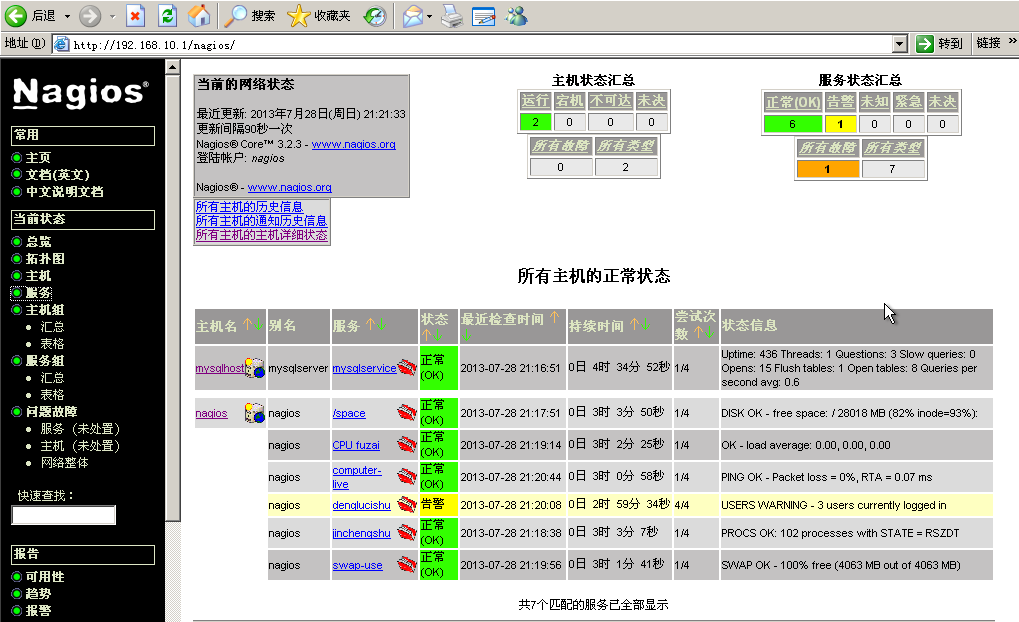Click red icon beside jinchengshu
This screenshot has height=622, width=1019.
click(x=407, y=533)
